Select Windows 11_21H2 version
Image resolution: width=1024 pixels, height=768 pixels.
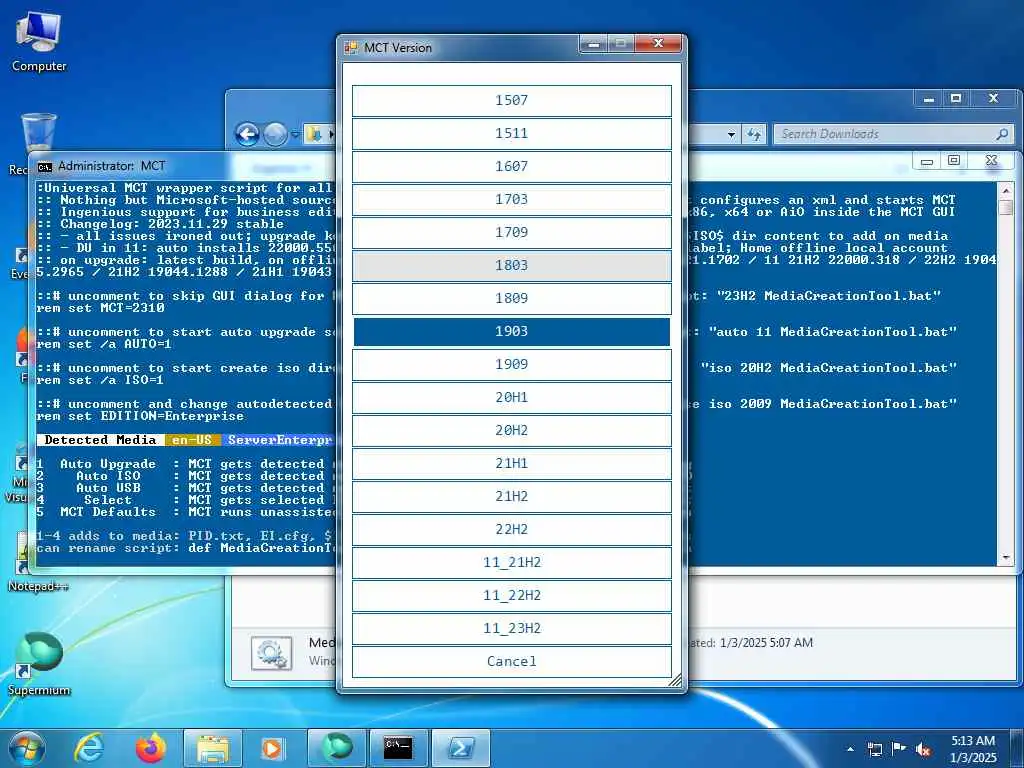point(511,562)
